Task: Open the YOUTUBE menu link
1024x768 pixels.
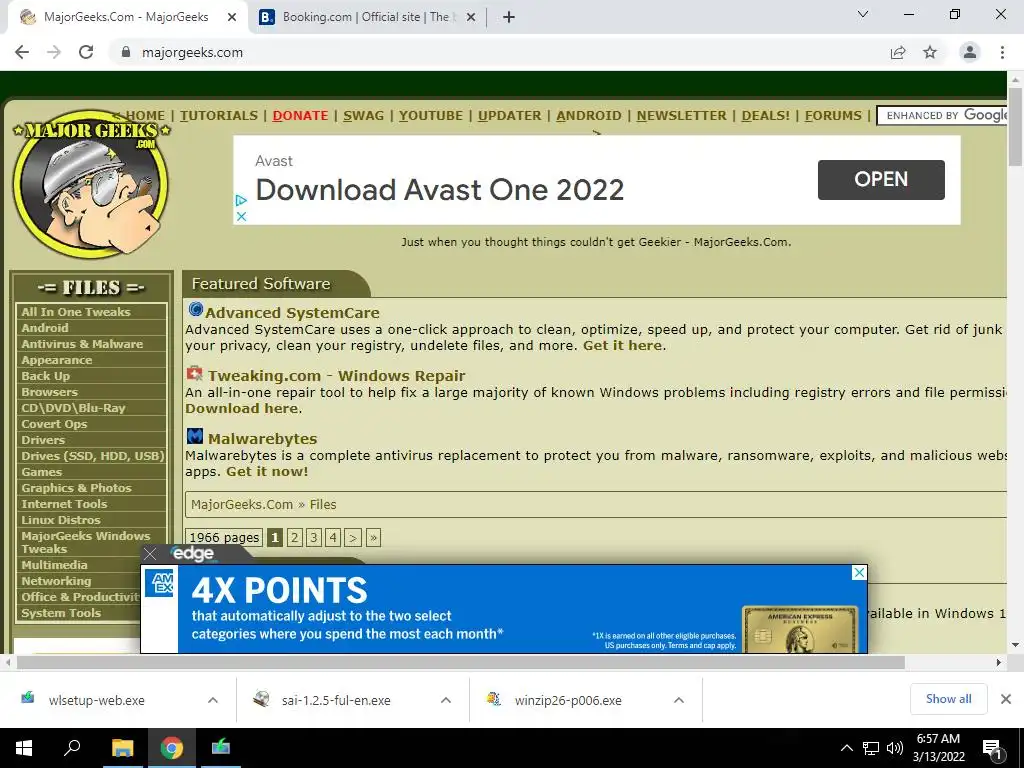Action: (x=431, y=116)
